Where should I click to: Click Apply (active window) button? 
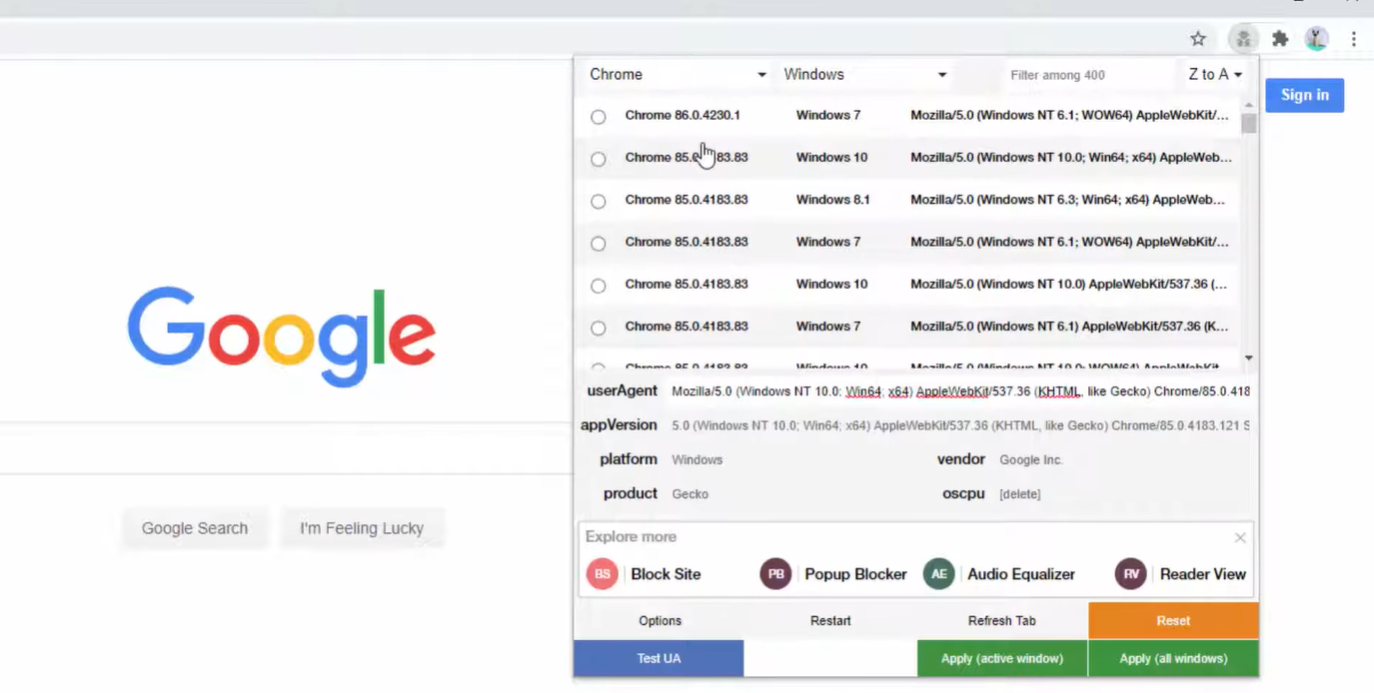click(x=1002, y=658)
